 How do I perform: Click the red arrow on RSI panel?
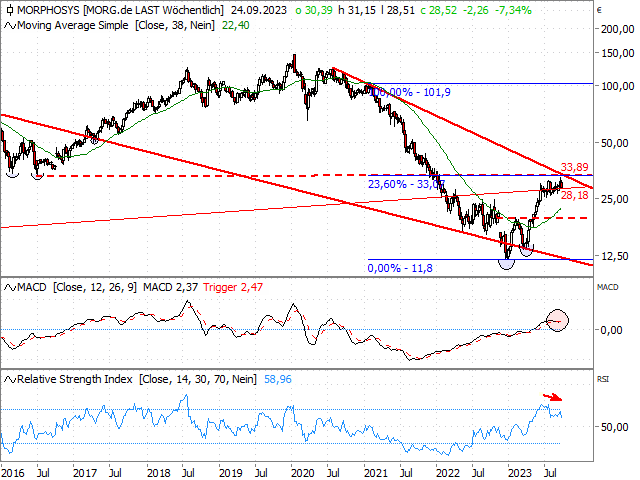click(552, 397)
